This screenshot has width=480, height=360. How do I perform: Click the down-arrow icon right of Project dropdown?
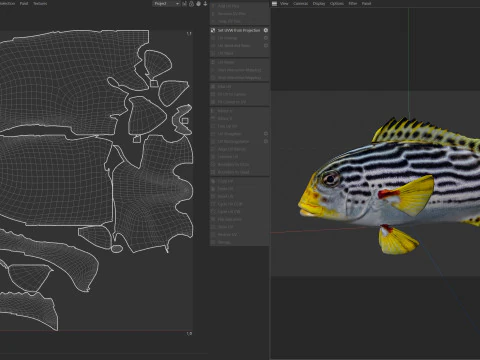coord(205,4)
